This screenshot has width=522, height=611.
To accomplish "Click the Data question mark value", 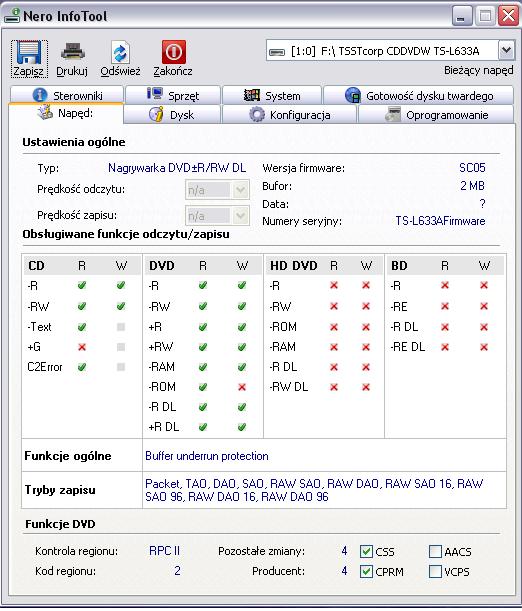I will [x=482, y=203].
